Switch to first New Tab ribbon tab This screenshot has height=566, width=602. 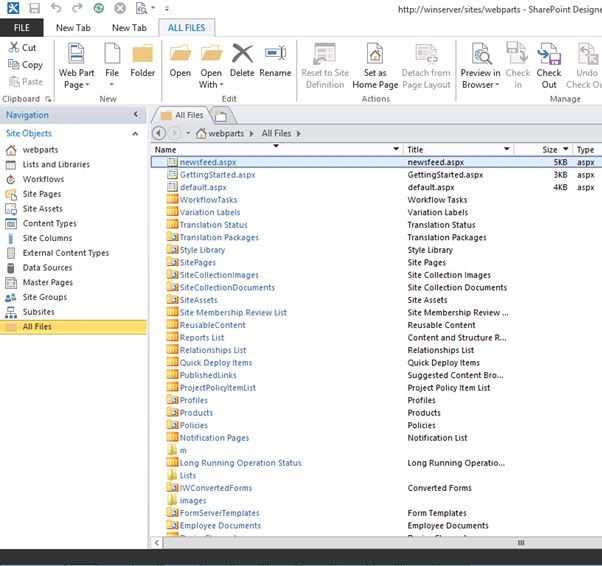tap(73, 28)
